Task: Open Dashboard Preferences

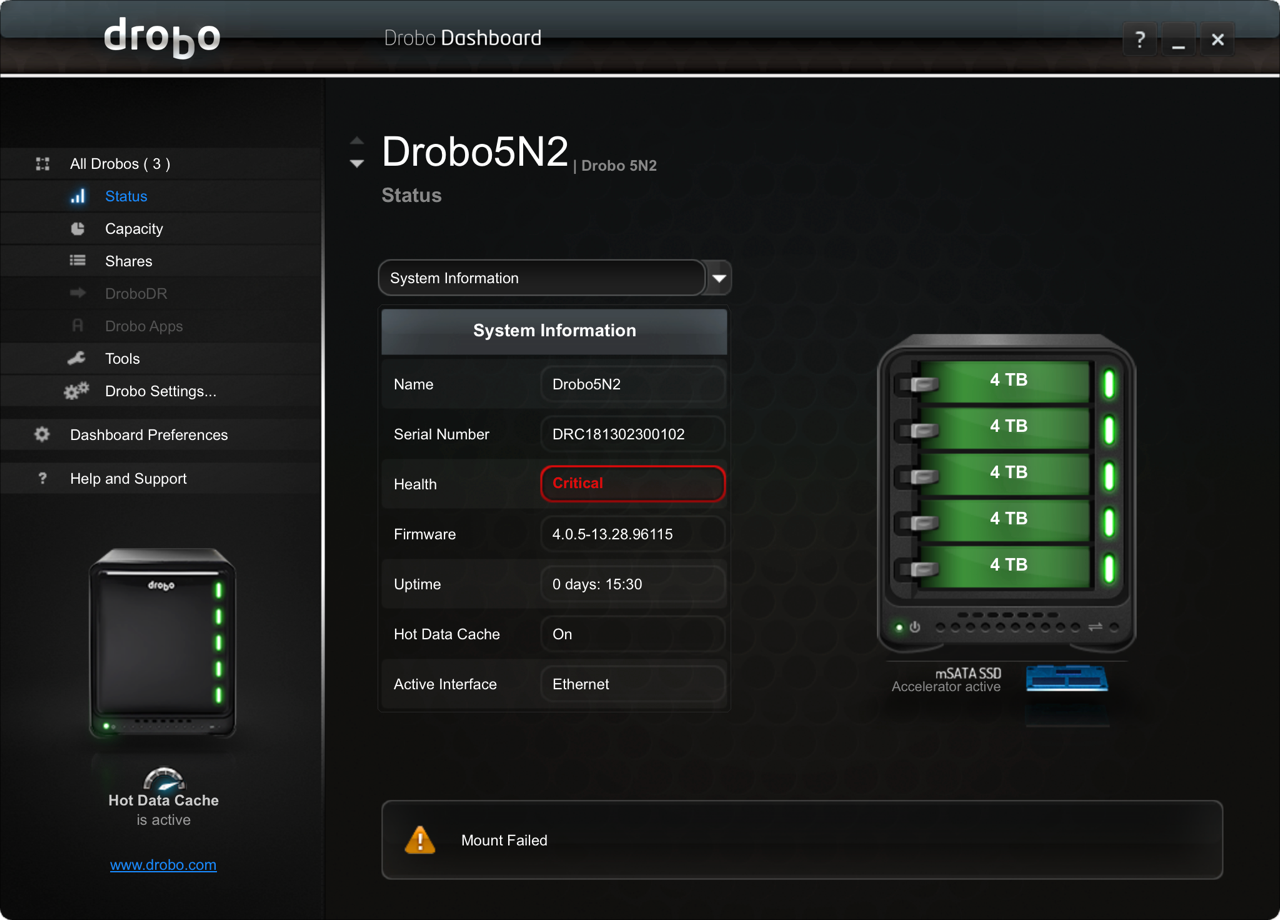Action: 149,435
